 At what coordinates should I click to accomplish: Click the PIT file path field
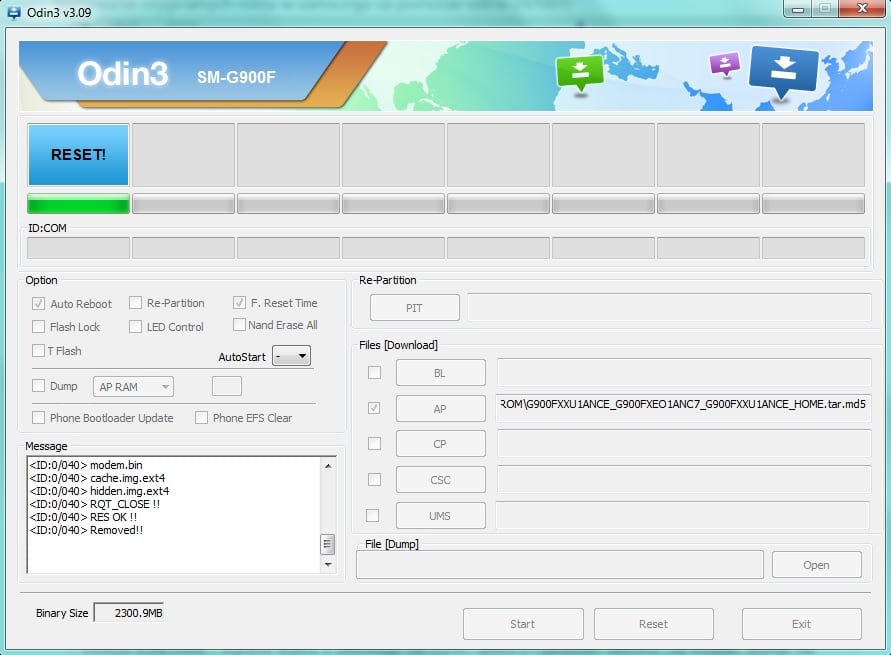pos(669,307)
